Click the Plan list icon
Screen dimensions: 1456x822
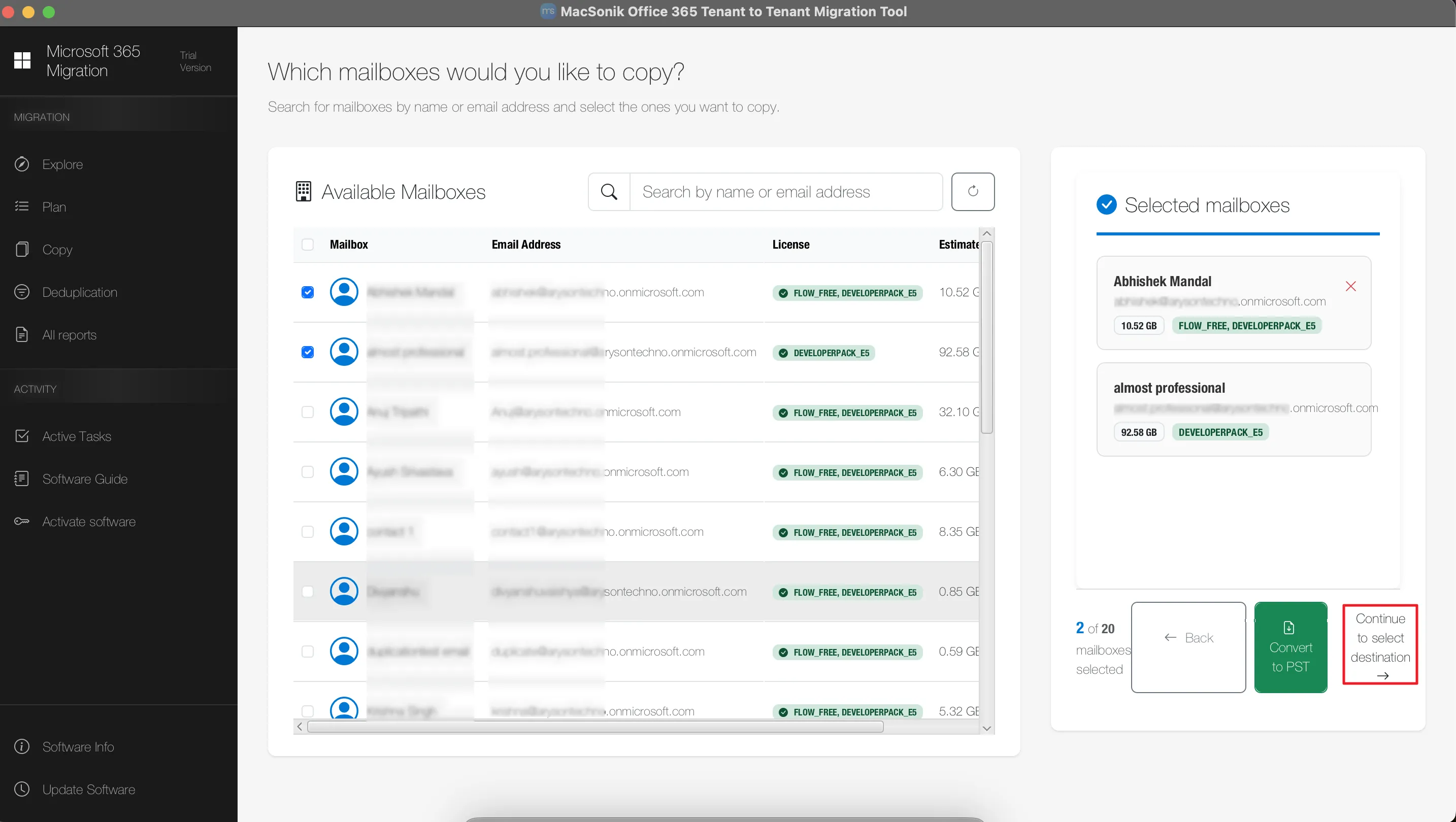tap(22, 206)
